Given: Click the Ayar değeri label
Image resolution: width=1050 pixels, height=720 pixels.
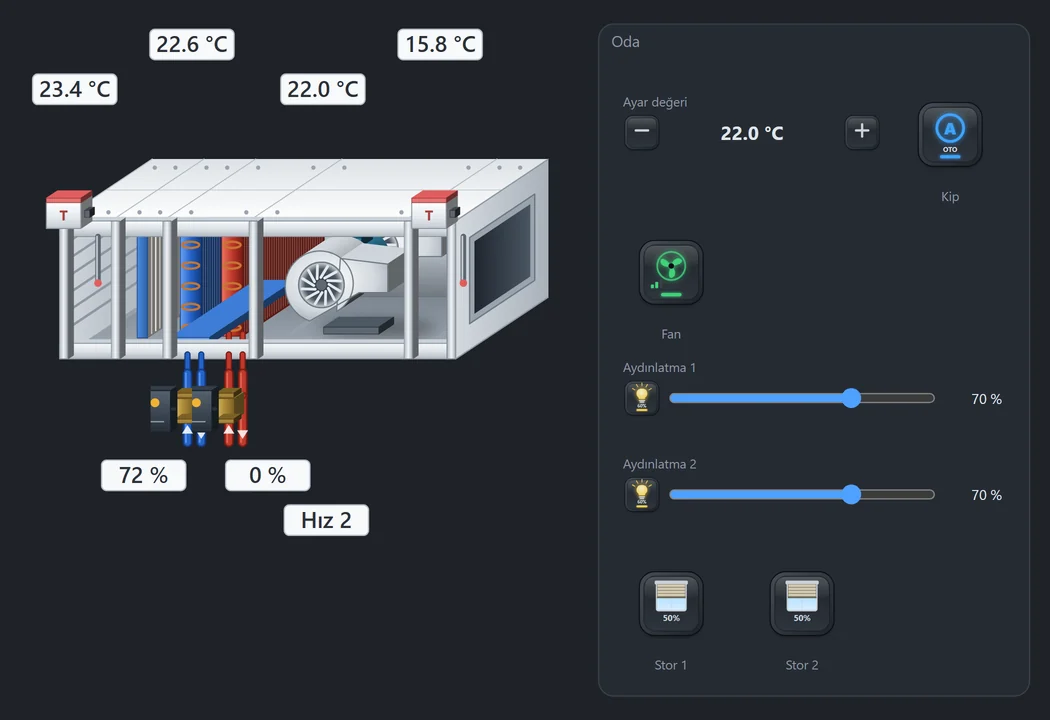Looking at the screenshot, I should coord(655,102).
